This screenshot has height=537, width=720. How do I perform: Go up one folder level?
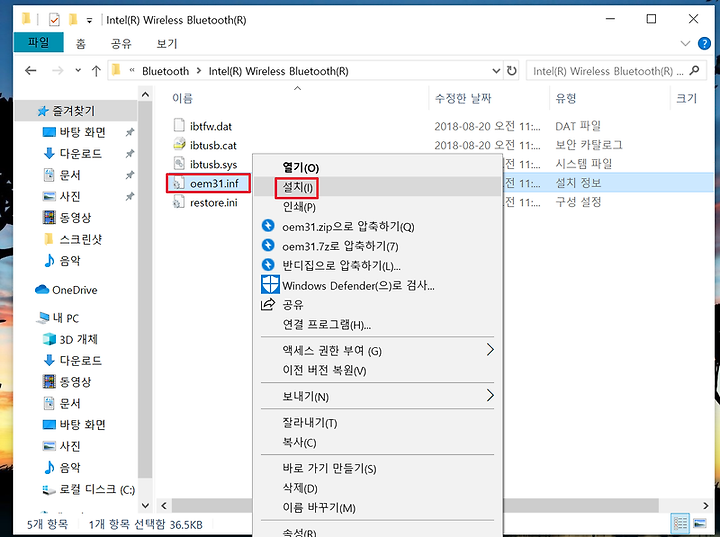[96, 71]
